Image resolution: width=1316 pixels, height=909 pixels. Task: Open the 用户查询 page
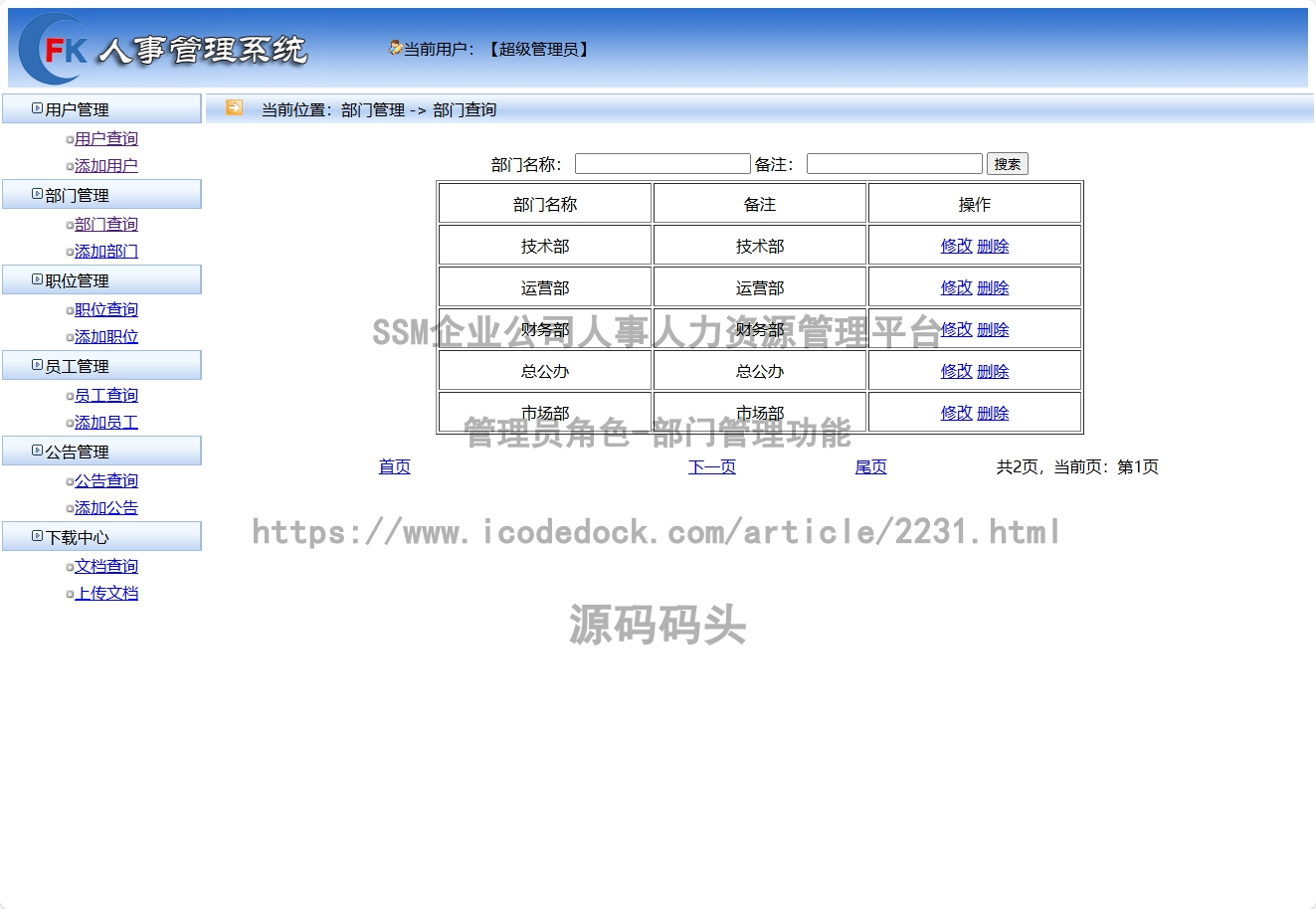pyautogui.click(x=106, y=138)
